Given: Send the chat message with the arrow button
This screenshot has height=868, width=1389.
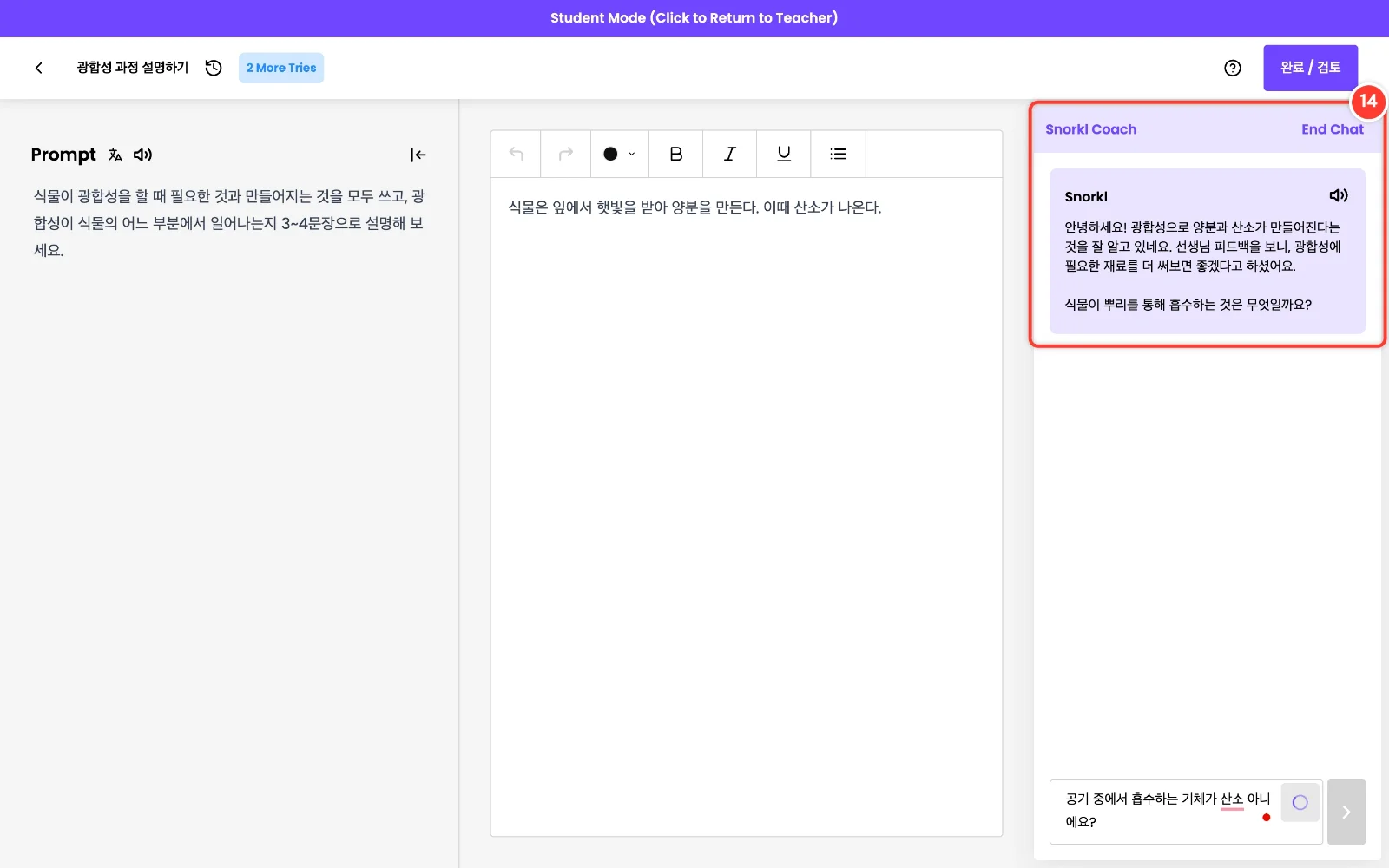Looking at the screenshot, I should (x=1346, y=812).
